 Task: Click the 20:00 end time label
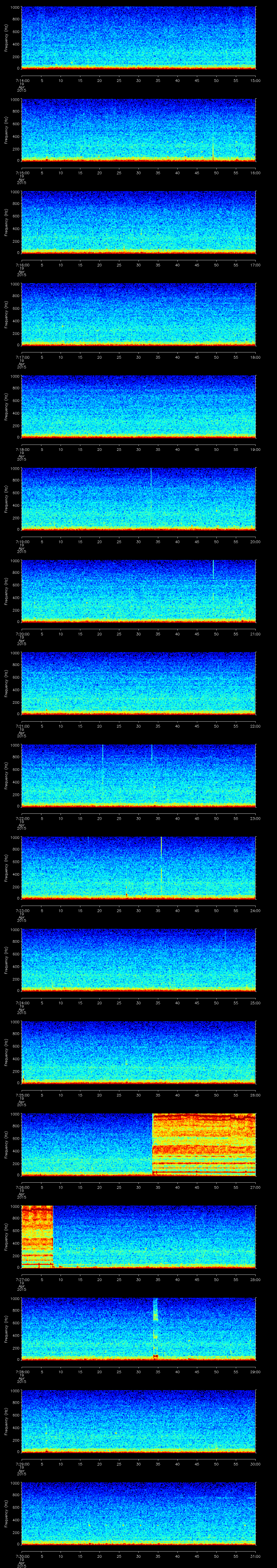pyautogui.click(x=255, y=542)
